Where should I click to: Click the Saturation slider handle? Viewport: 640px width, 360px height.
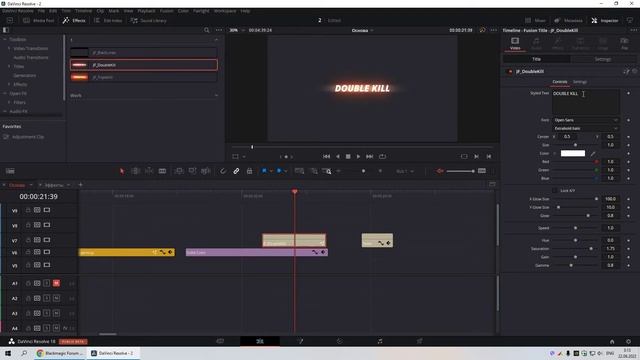click(x=591, y=249)
